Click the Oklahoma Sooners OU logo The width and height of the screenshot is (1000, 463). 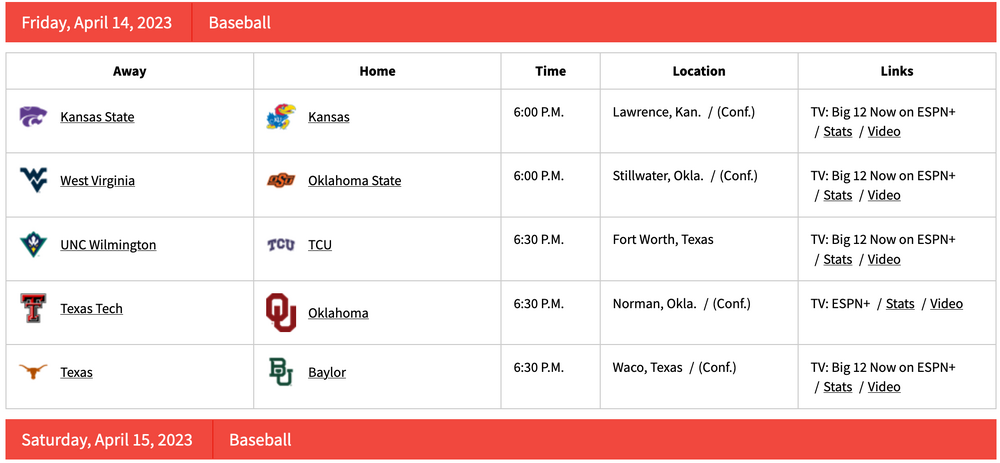pyautogui.click(x=281, y=313)
